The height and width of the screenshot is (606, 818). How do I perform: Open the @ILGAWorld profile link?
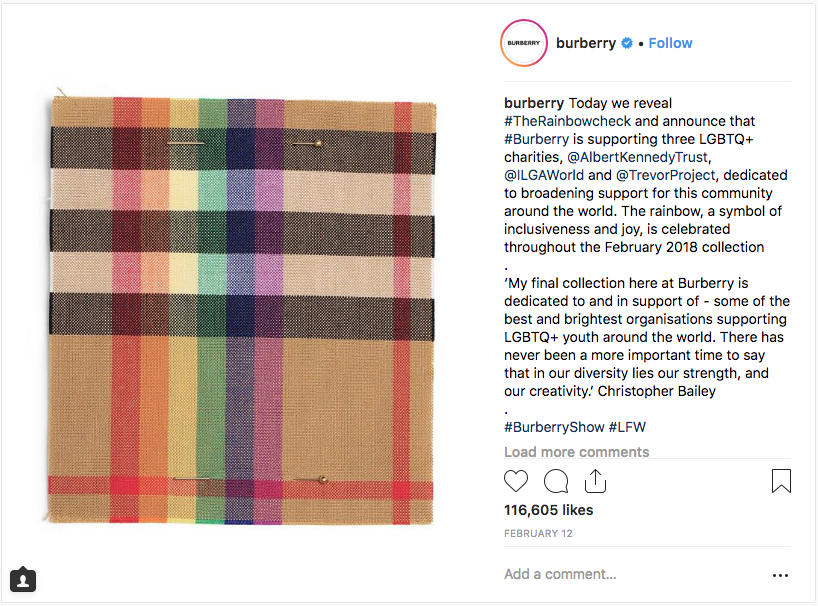pos(546,174)
